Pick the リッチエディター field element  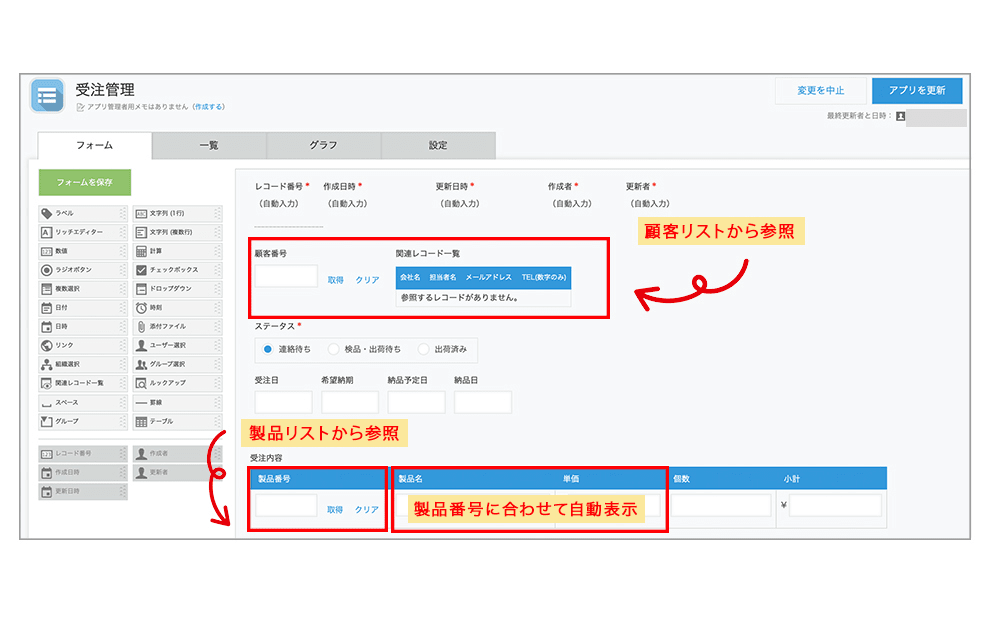point(80,232)
